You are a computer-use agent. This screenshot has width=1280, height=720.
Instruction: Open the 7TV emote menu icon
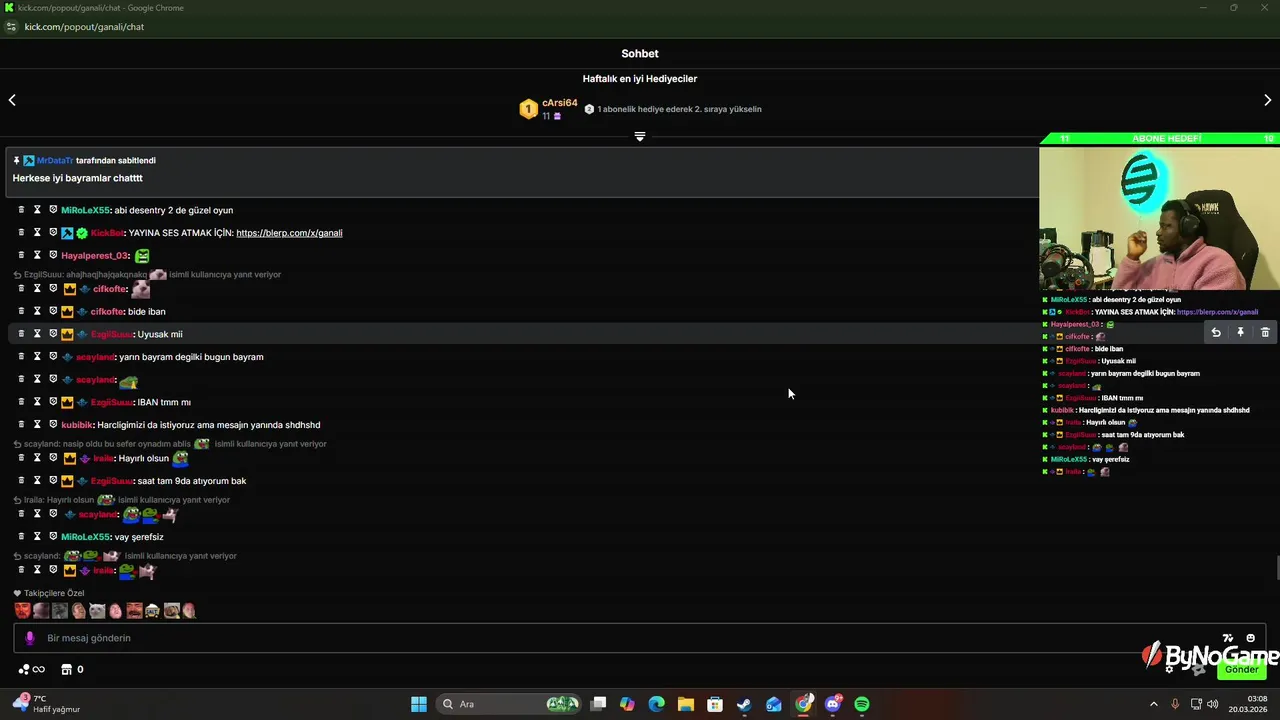pyautogui.click(x=1228, y=638)
